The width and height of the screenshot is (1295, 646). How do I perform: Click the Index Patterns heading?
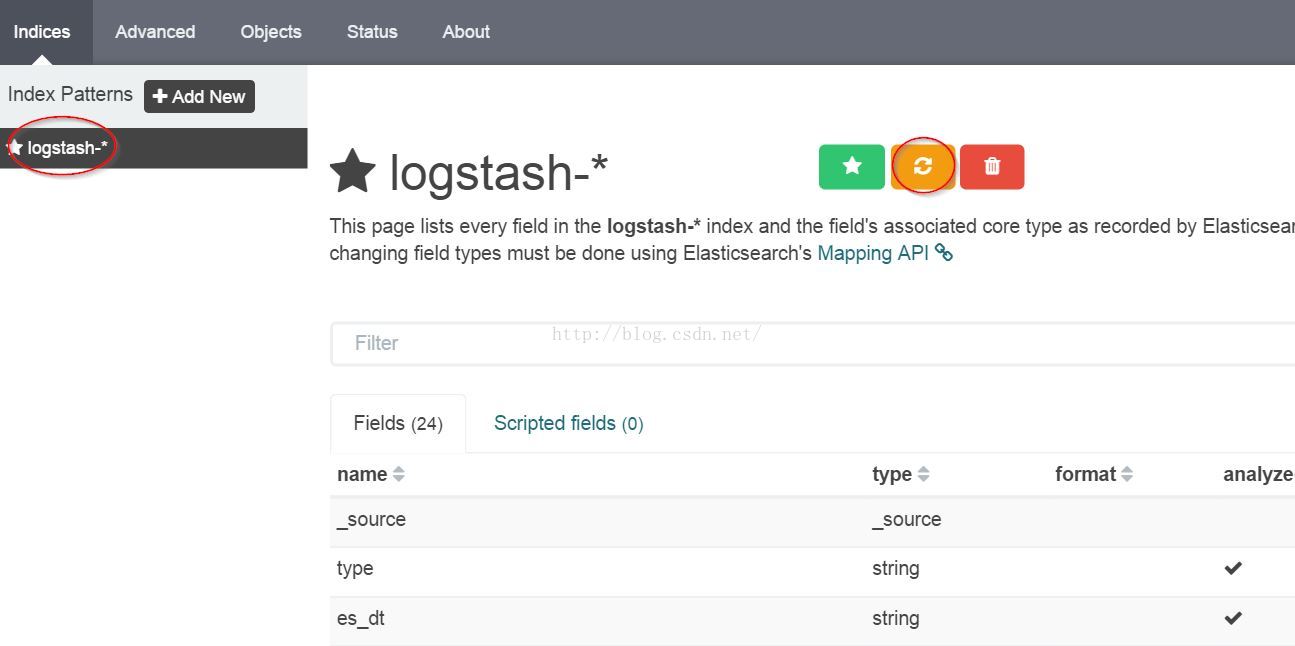pos(70,94)
